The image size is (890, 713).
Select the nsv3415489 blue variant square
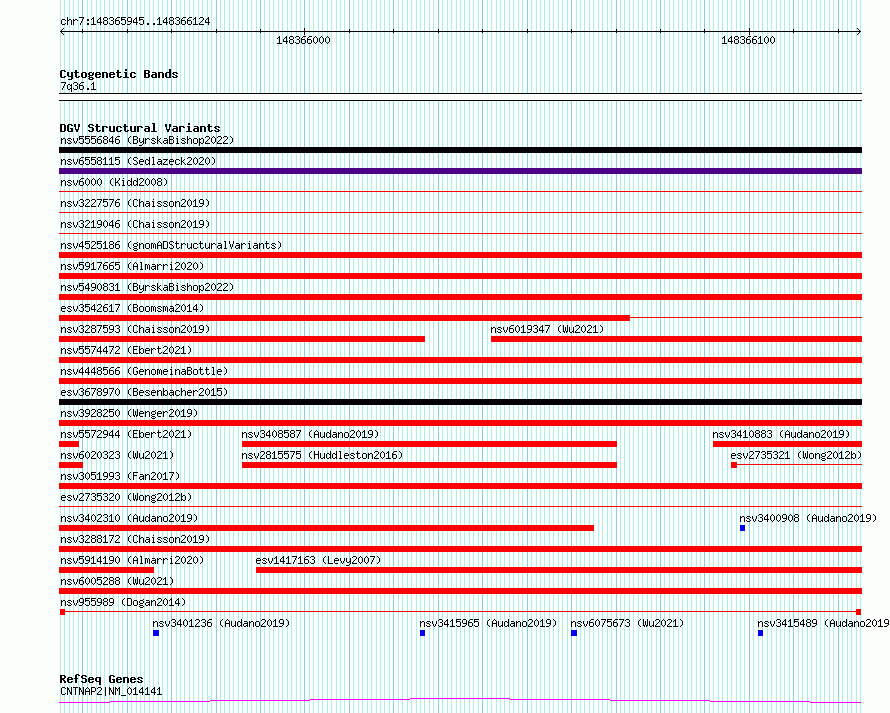click(761, 633)
